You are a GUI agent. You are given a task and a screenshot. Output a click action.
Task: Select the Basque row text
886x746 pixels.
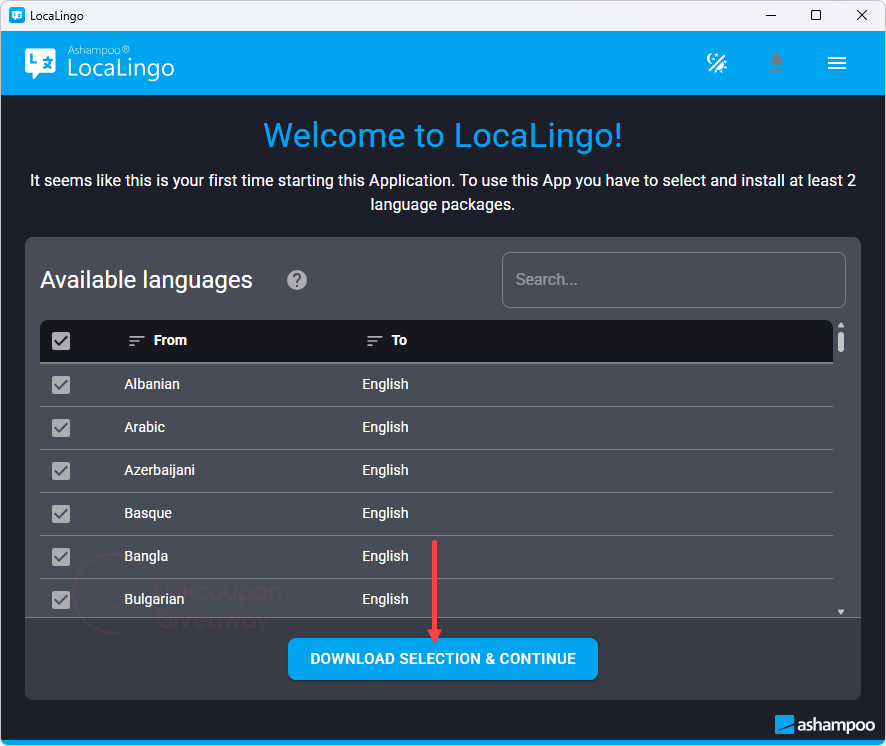pyautogui.click(x=148, y=513)
